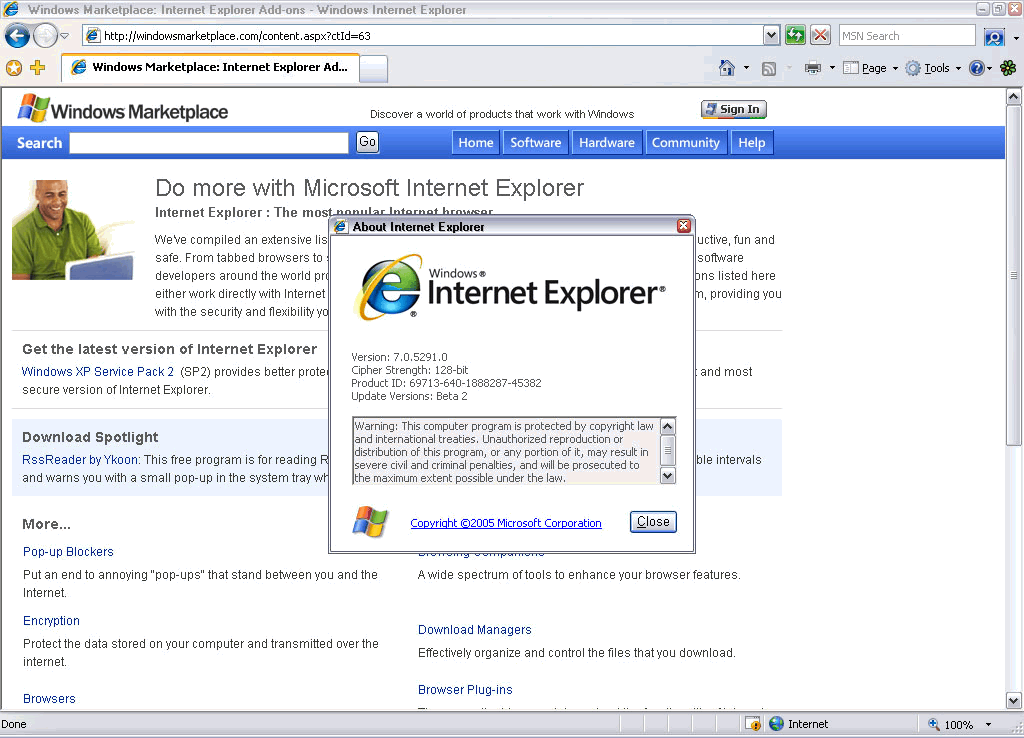Image resolution: width=1024 pixels, height=738 pixels.
Task: Click the warning text scrollbar thumb
Action: (667, 450)
